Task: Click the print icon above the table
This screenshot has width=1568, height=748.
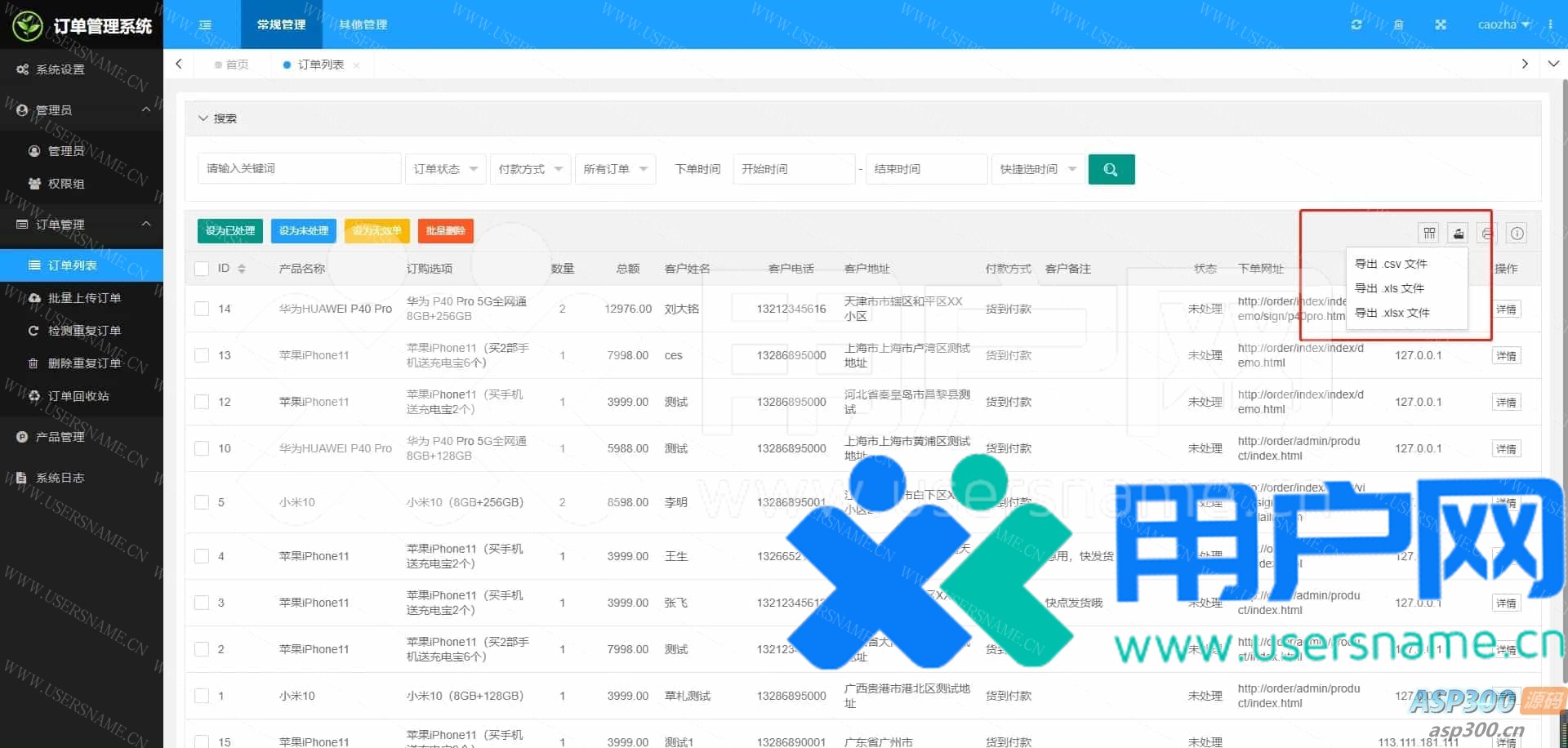Action: pyautogui.click(x=1487, y=234)
